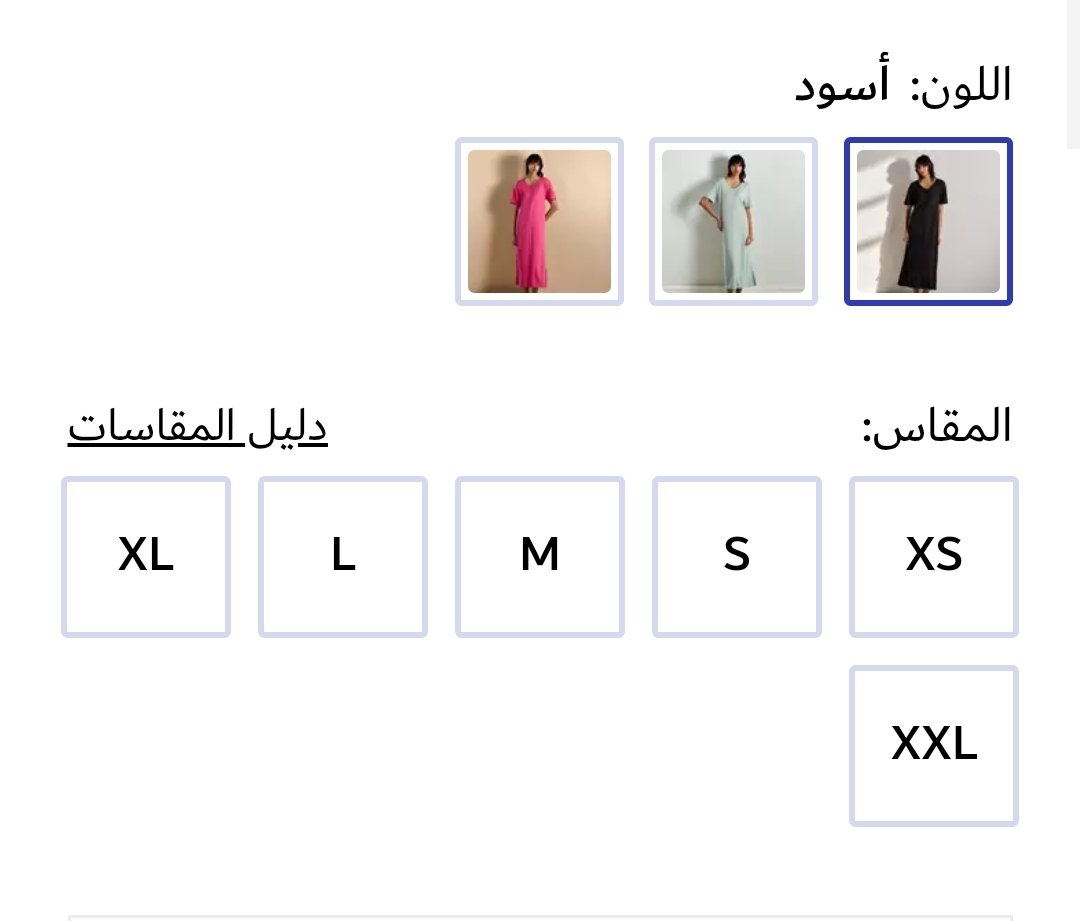Viewport: 1080px width, 921px height.
Task: Pick the extra small size box
Action: coord(933,556)
